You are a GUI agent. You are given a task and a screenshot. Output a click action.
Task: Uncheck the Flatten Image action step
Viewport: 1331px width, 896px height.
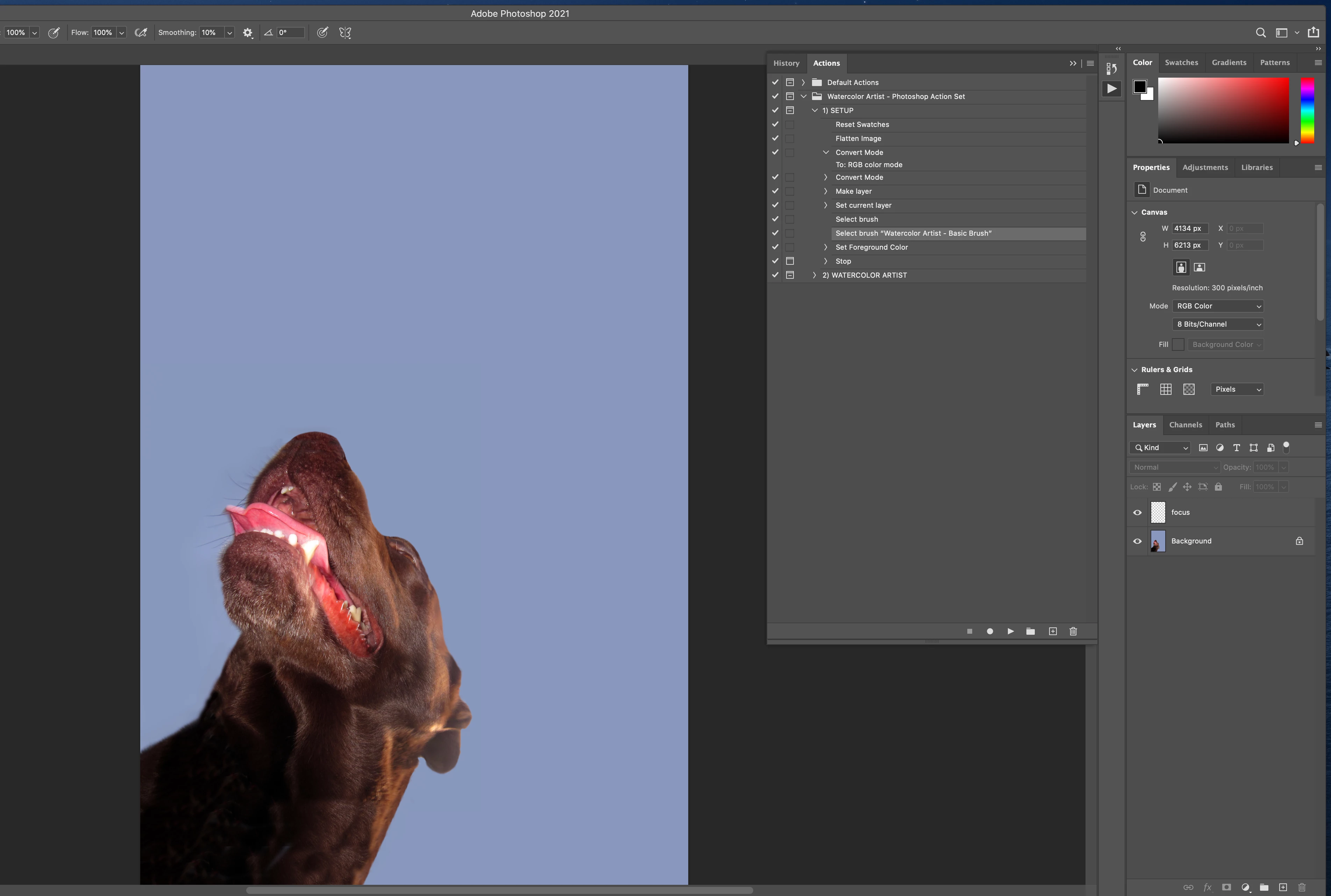click(775, 138)
